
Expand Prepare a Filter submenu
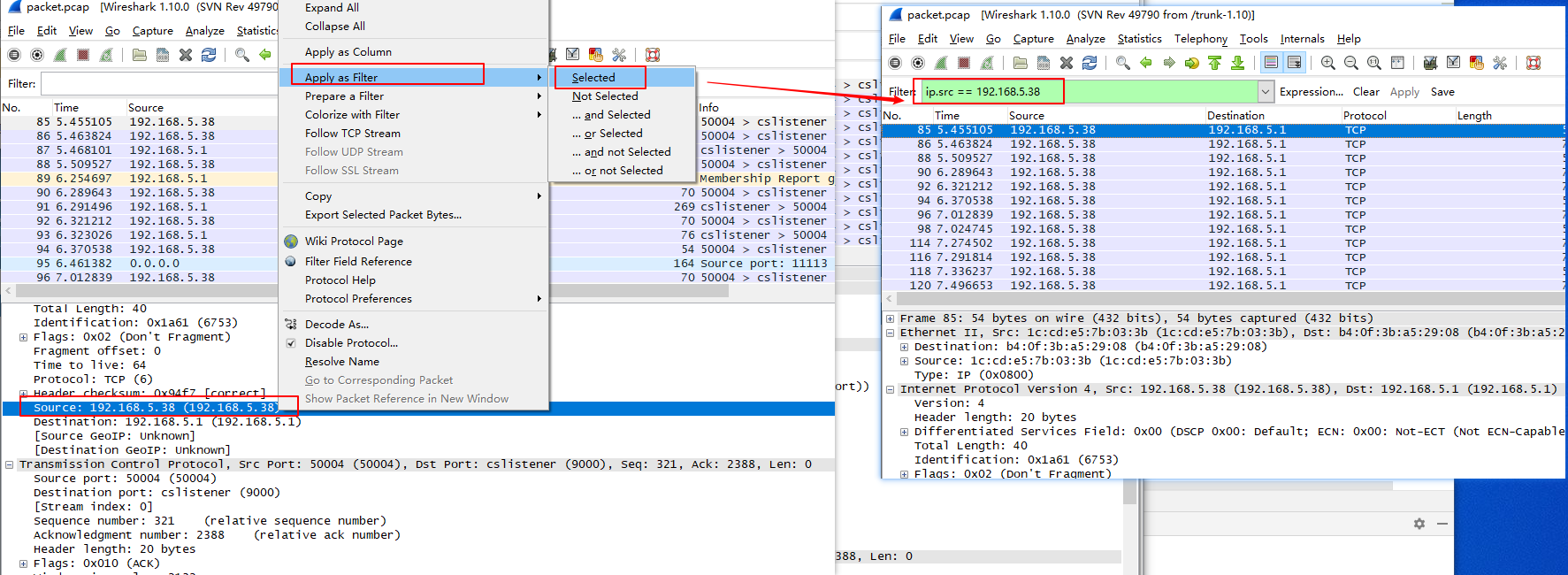click(x=539, y=96)
